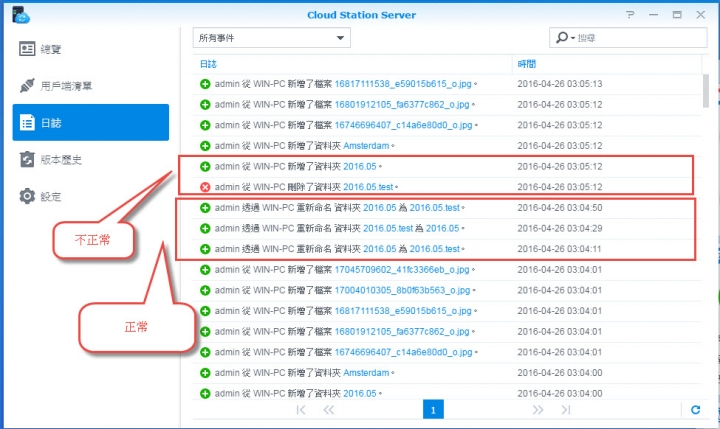
Task: Go to the last page of logs
Action: click(x=566, y=410)
